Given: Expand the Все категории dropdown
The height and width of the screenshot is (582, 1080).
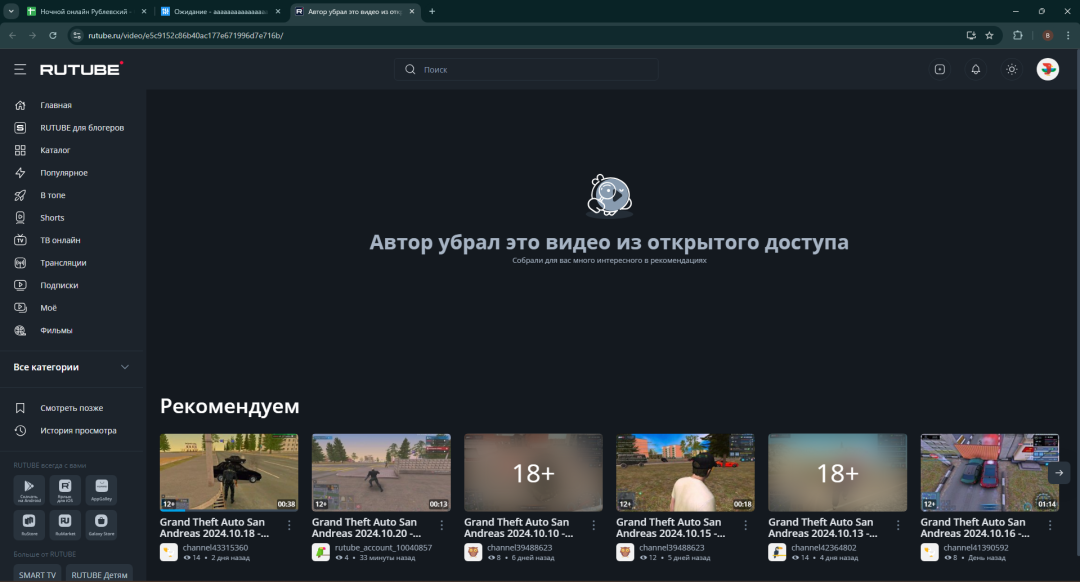Looking at the screenshot, I should (x=71, y=367).
